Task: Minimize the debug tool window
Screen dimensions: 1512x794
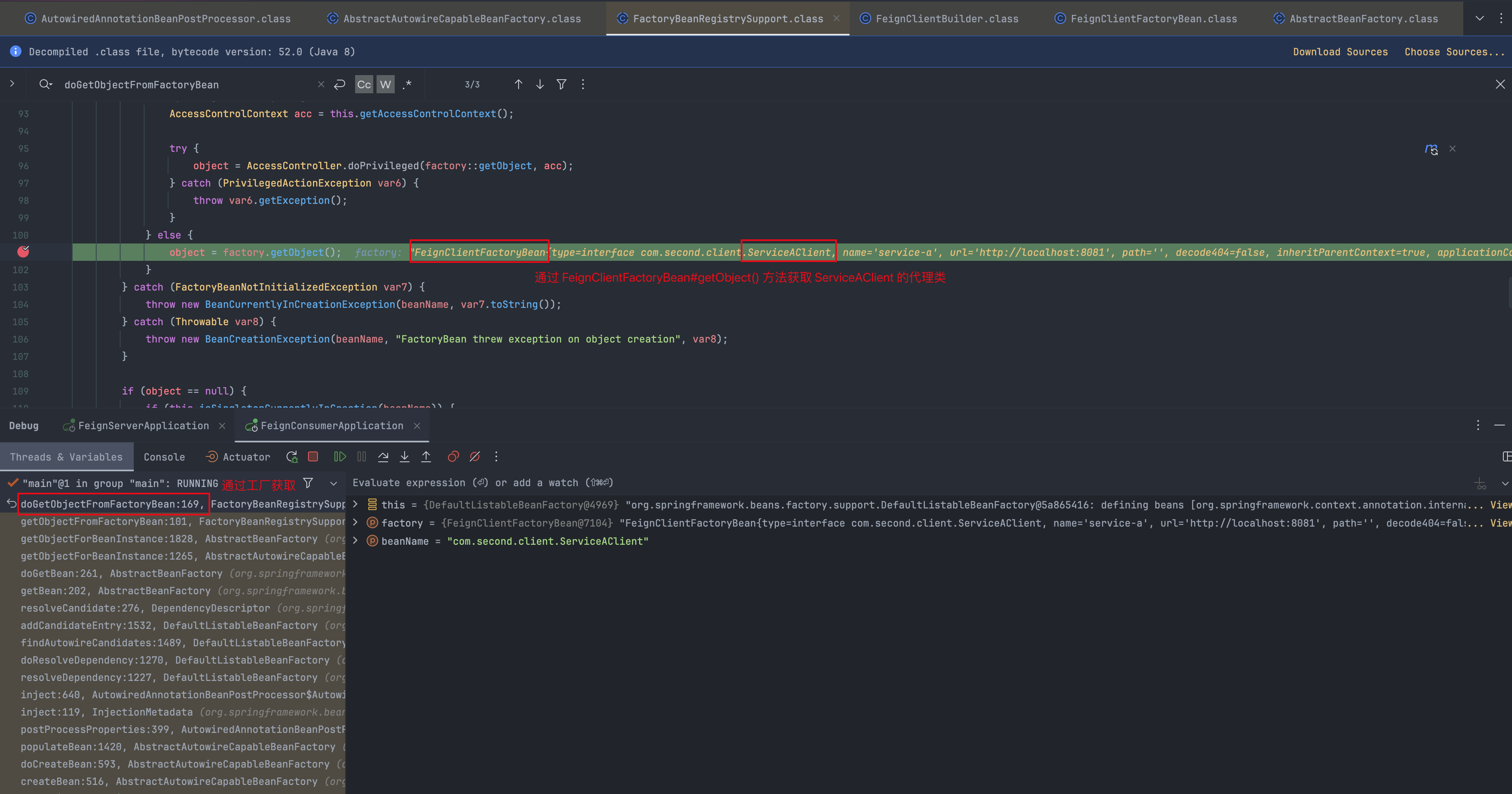Action: coord(1499,425)
